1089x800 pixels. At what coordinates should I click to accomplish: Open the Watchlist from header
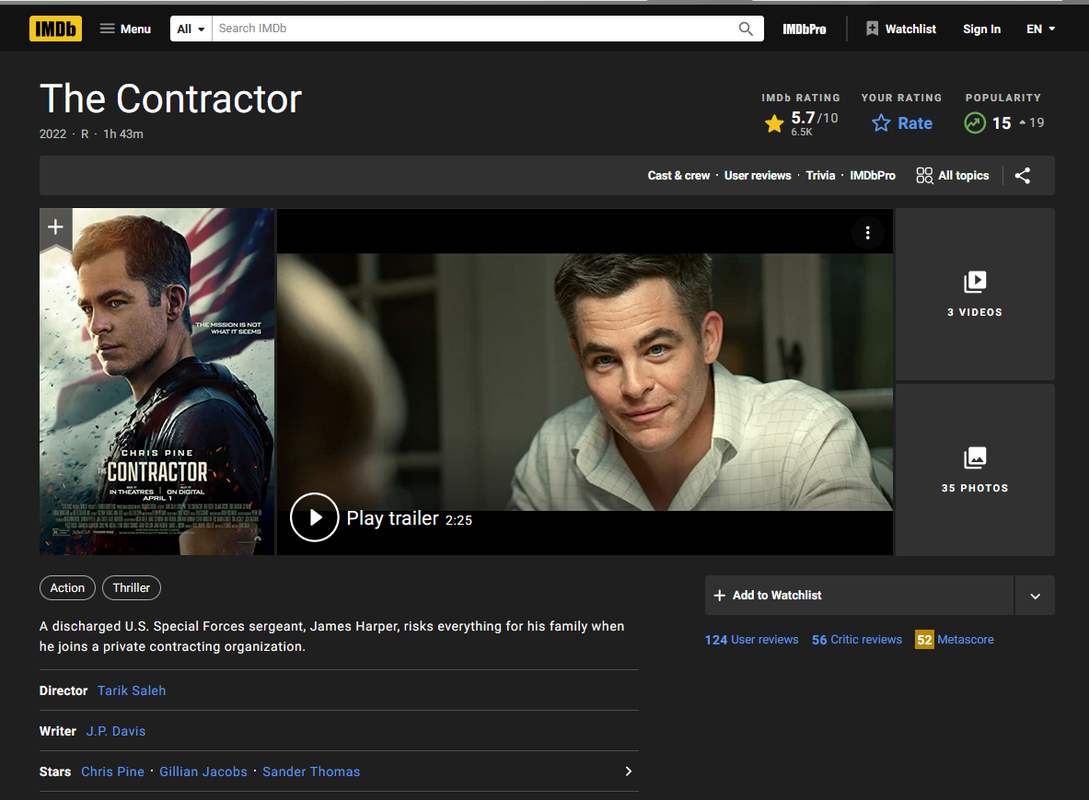click(901, 28)
